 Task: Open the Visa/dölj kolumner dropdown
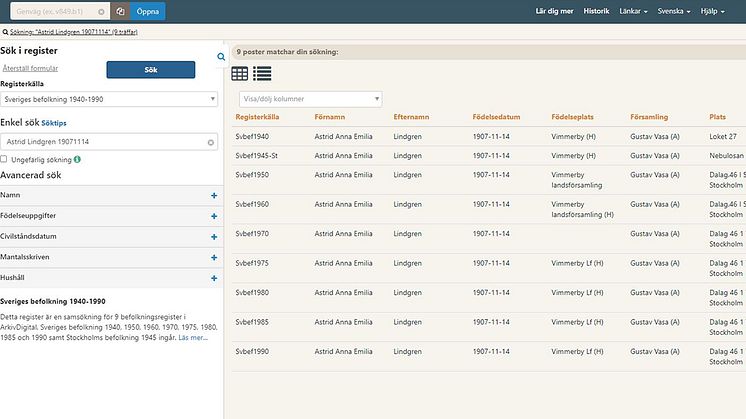tap(311, 99)
